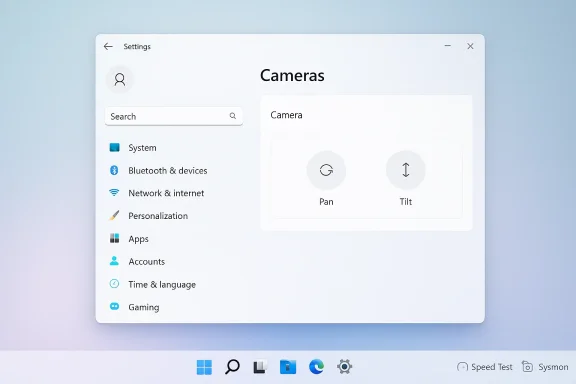This screenshot has width=576, height=384.
Task: Click the Sysmon camera icon
Action: point(527,367)
